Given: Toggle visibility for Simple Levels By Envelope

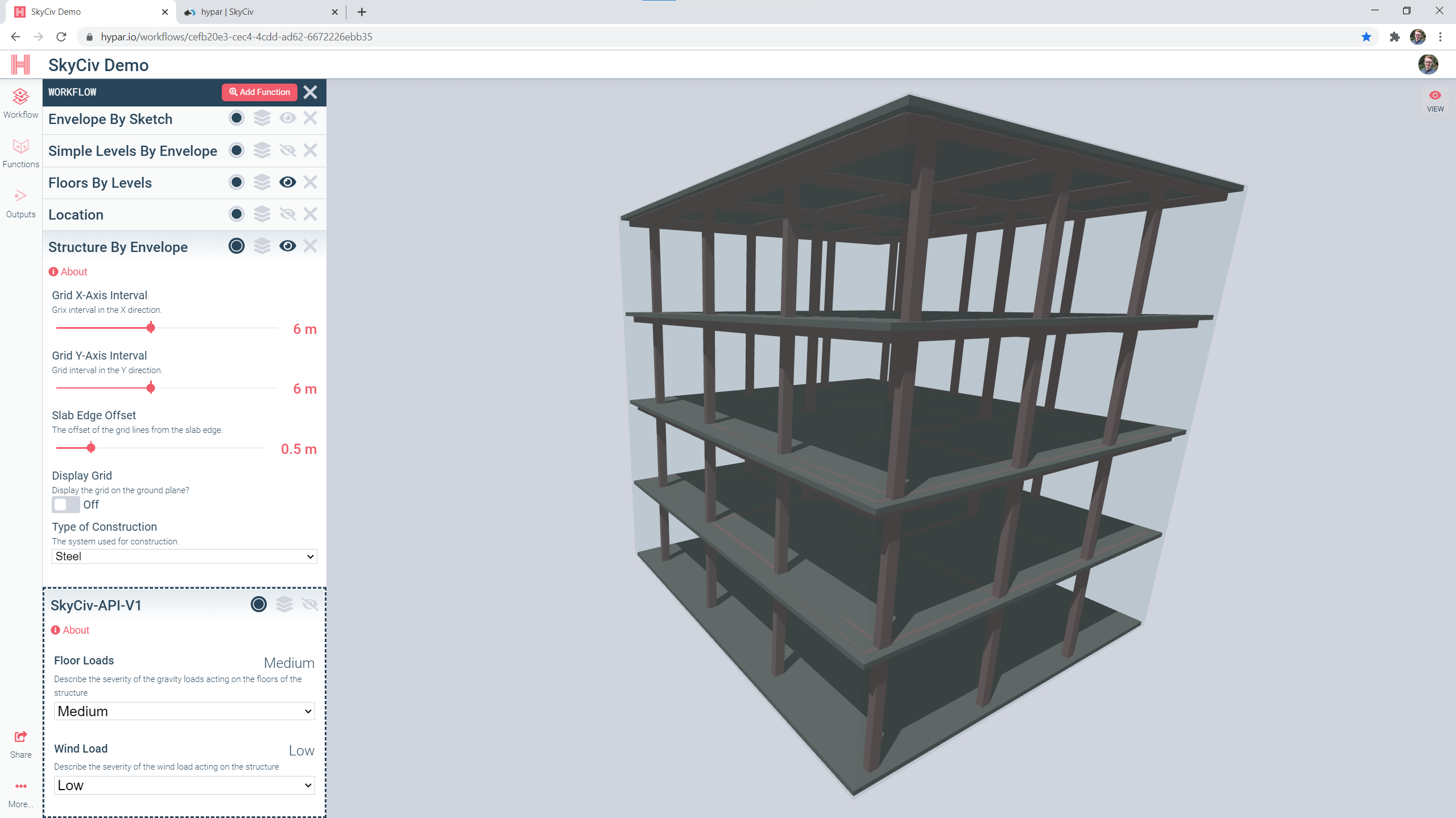Looking at the screenshot, I should (287, 150).
